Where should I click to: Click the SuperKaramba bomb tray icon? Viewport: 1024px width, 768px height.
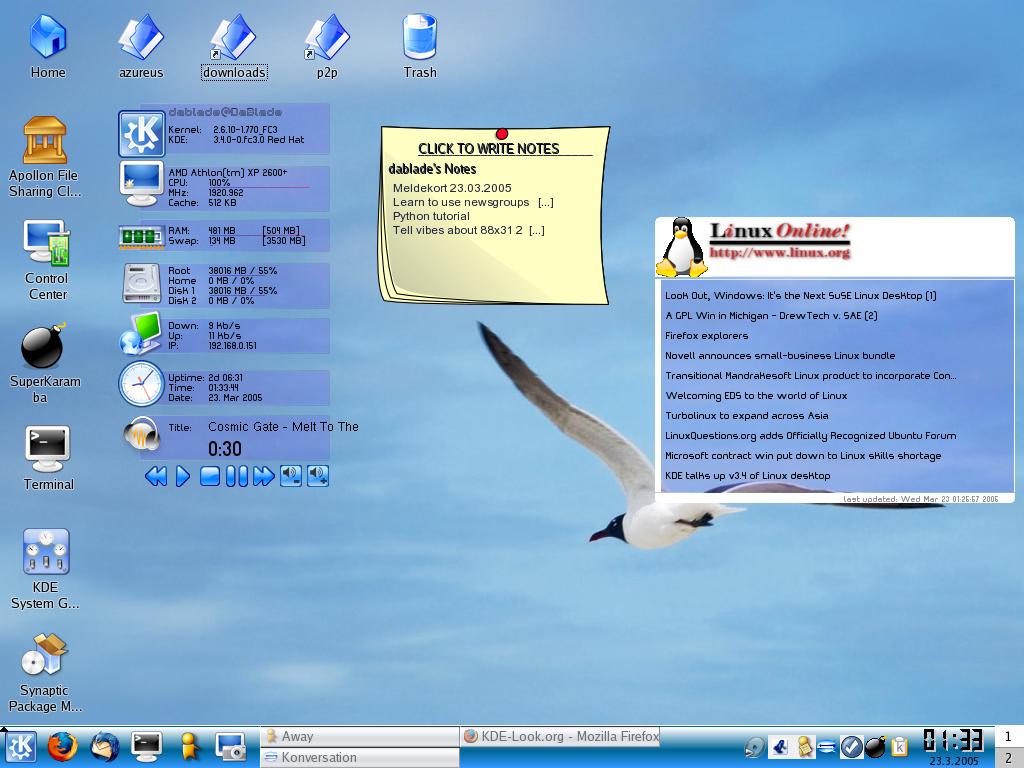(x=875, y=746)
